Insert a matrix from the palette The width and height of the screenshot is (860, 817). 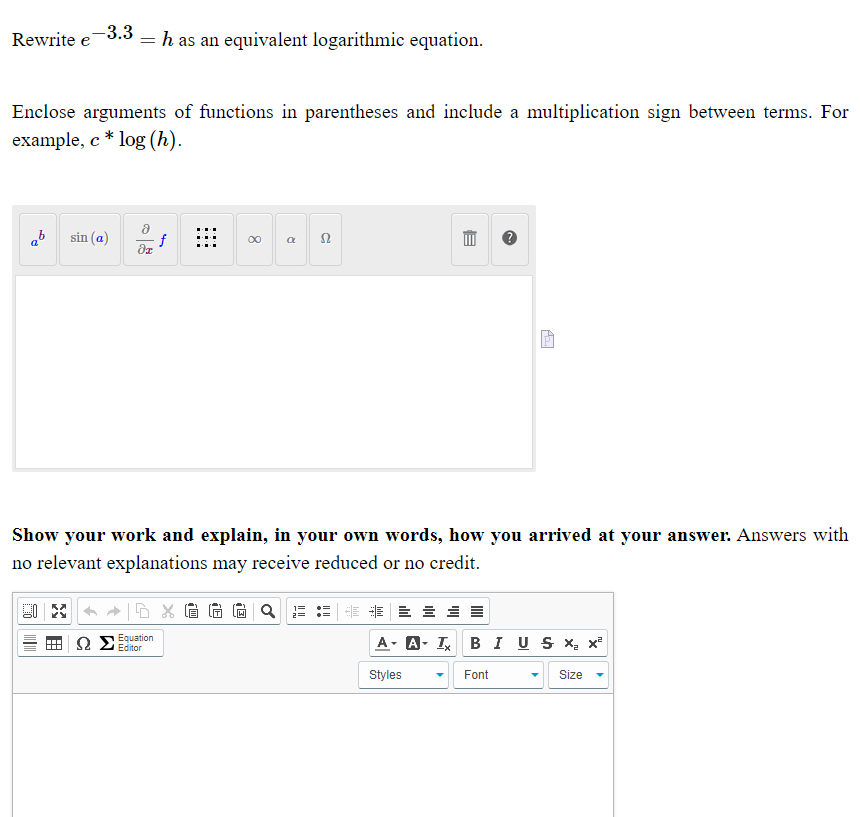click(206, 239)
